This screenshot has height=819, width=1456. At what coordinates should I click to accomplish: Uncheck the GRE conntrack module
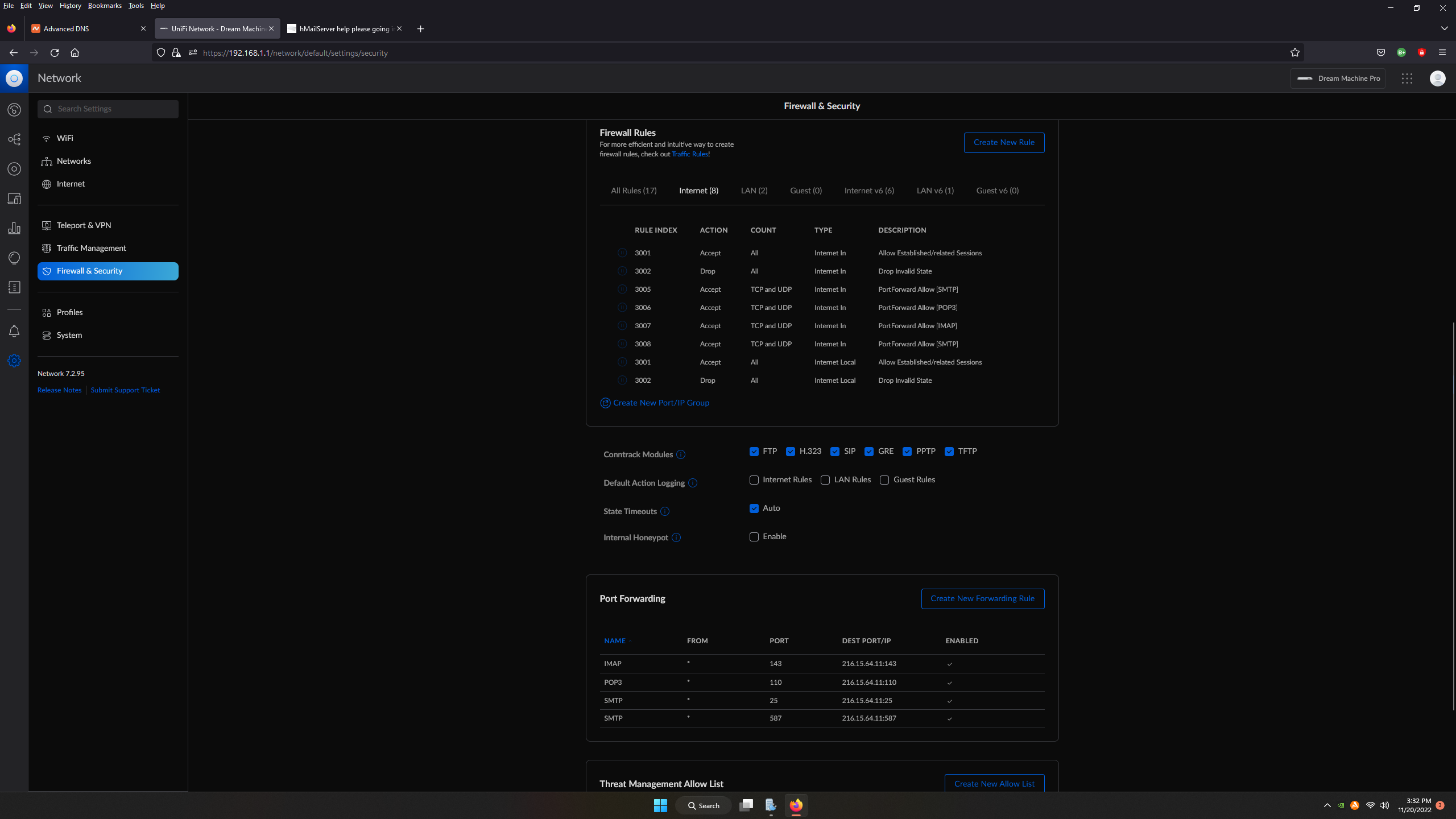click(869, 452)
